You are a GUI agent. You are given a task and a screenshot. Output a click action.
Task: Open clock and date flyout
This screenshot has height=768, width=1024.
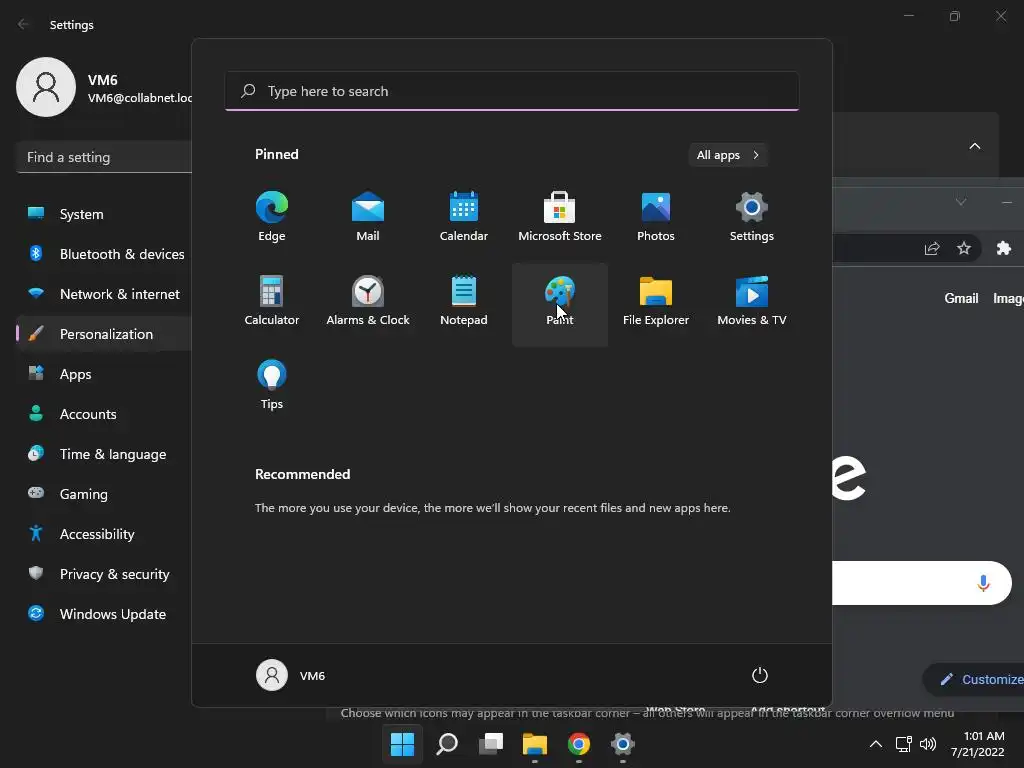coord(978,744)
